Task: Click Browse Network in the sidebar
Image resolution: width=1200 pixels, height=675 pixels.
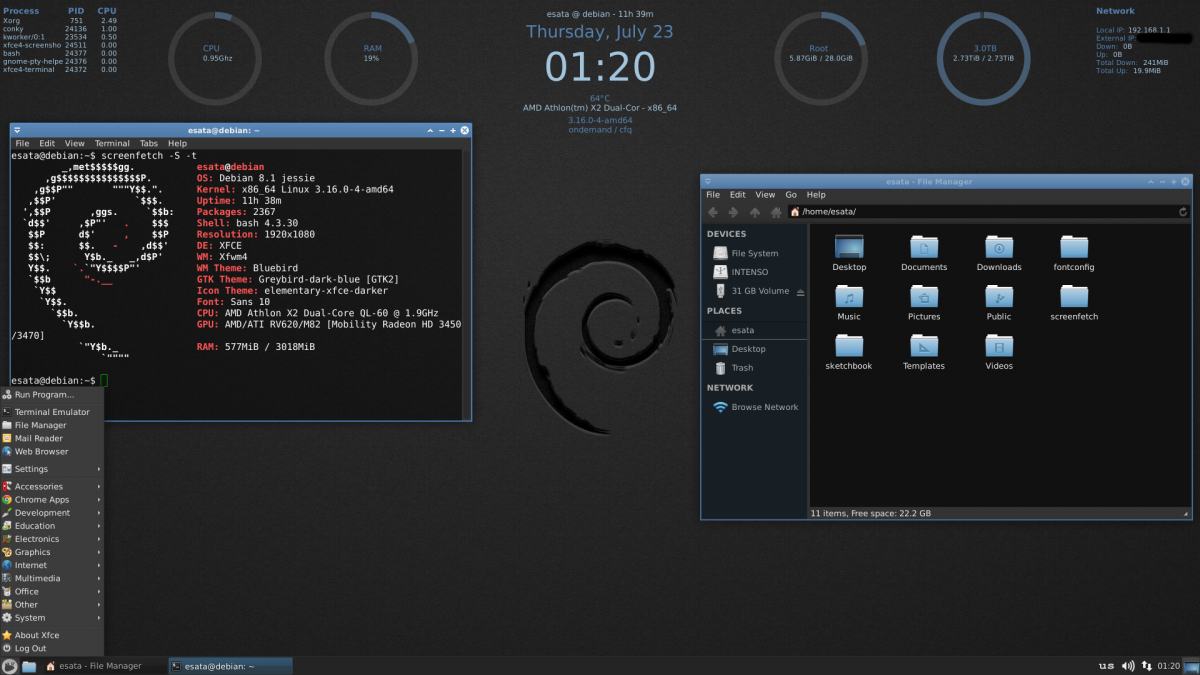Action: pos(755,407)
